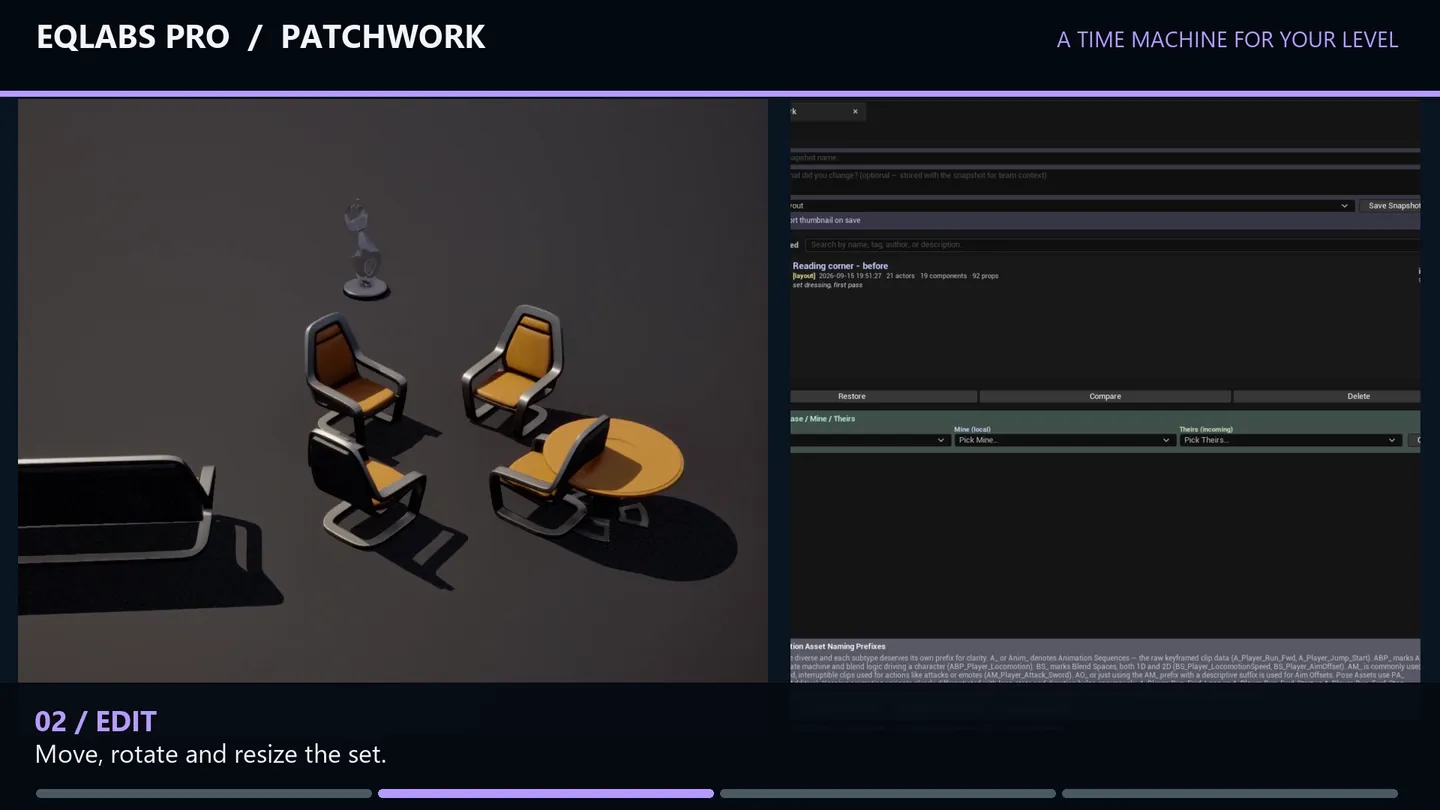
Task: Click the 'set dressing, first pass' note
Action: (827, 285)
